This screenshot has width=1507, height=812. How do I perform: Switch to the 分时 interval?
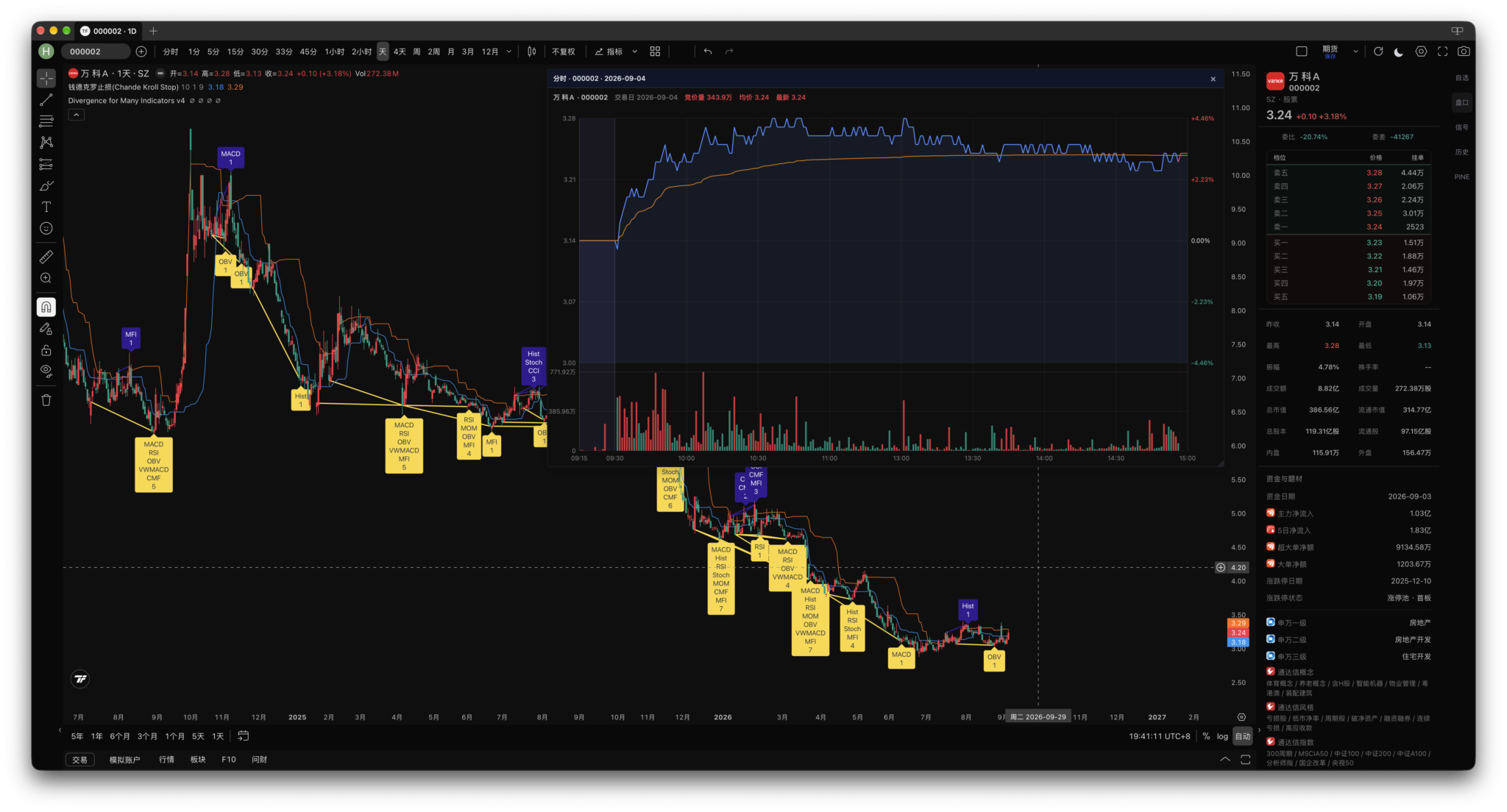(x=171, y=51)
